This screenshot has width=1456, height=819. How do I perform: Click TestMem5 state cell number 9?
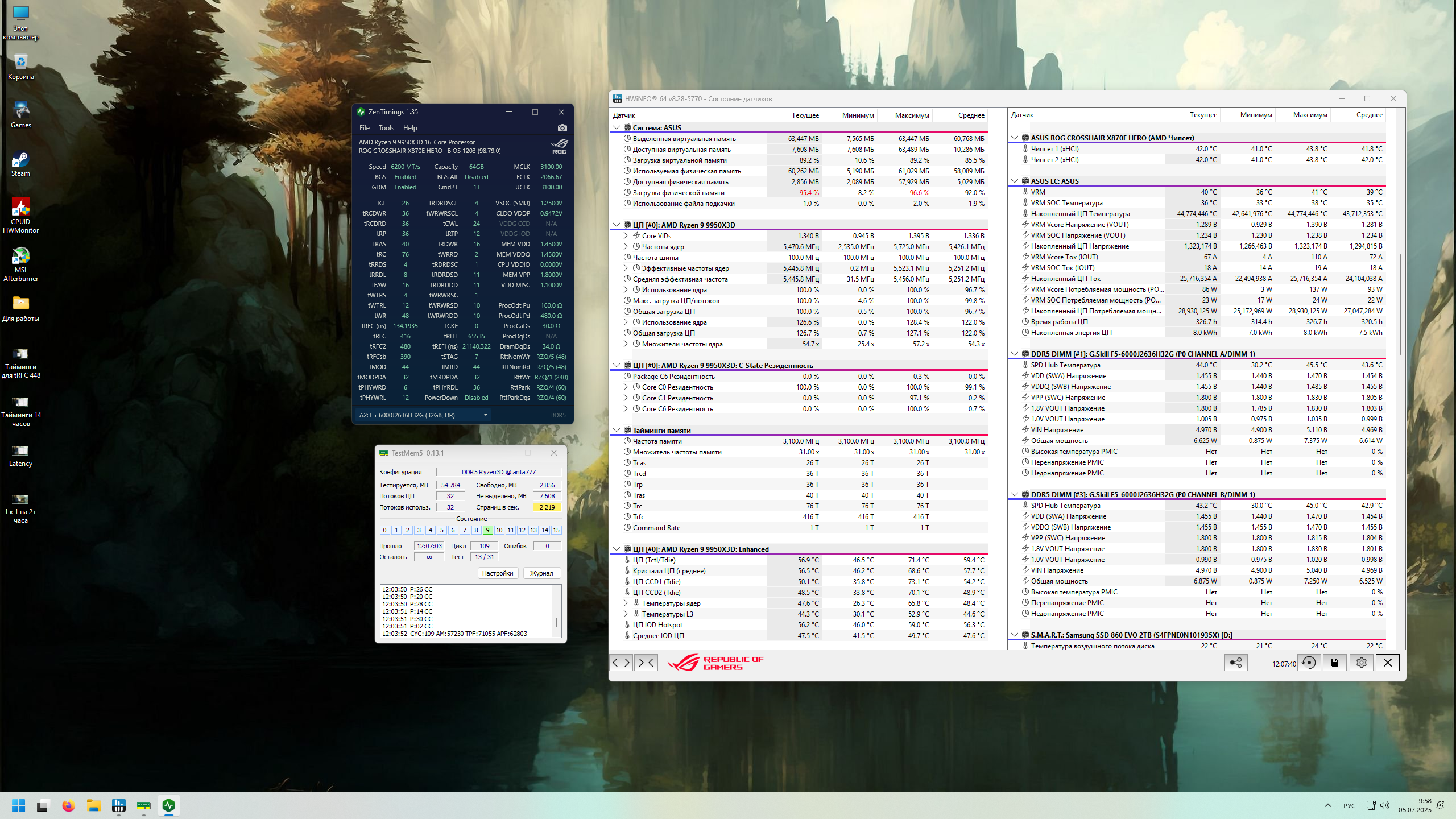click(487, 530)
